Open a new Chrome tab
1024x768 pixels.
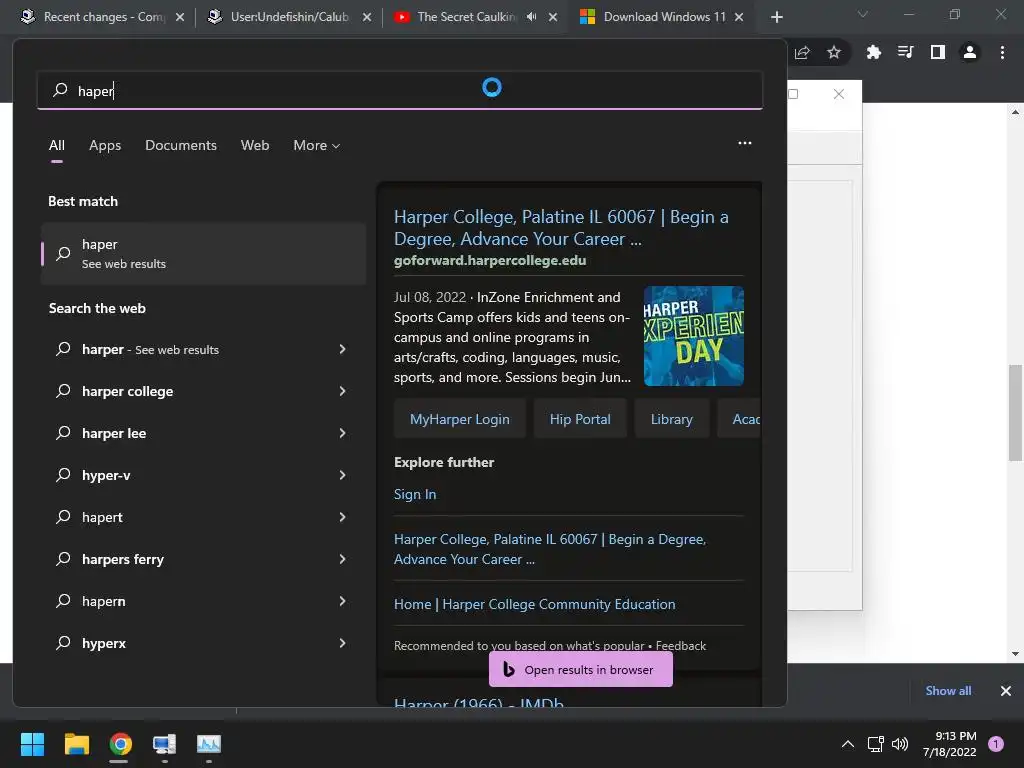pos(776,17)
